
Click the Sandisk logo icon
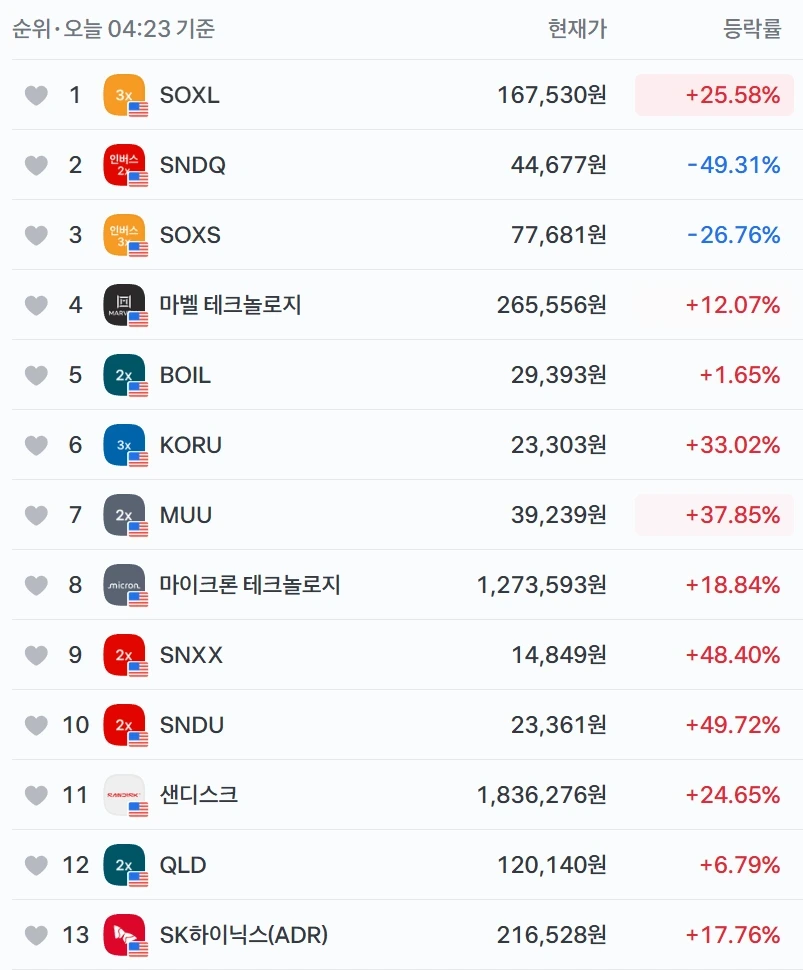coord(124,795)
